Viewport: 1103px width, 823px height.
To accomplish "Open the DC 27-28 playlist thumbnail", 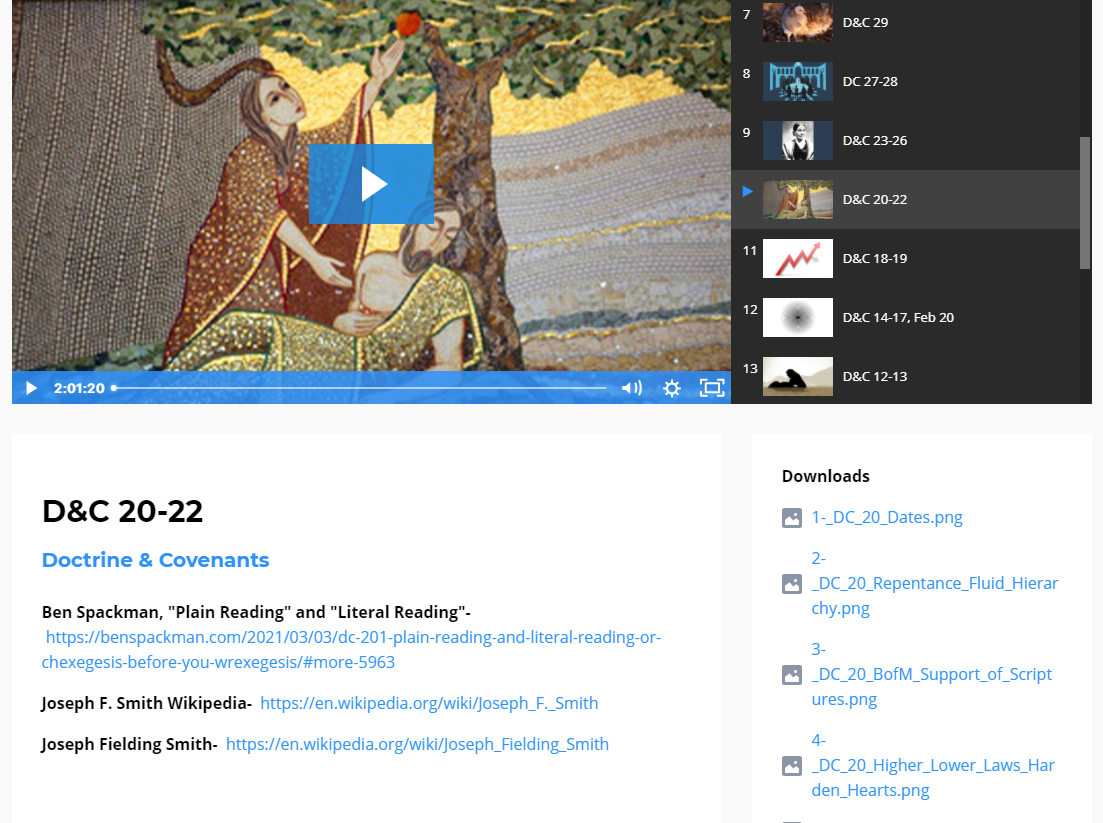I will coord(798,82).
